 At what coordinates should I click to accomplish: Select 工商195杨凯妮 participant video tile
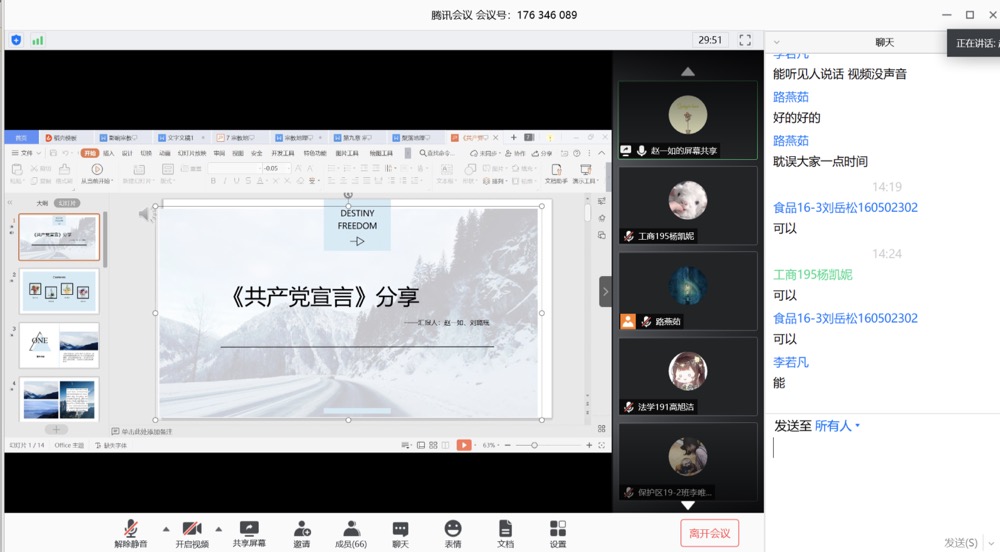point(688,205)
